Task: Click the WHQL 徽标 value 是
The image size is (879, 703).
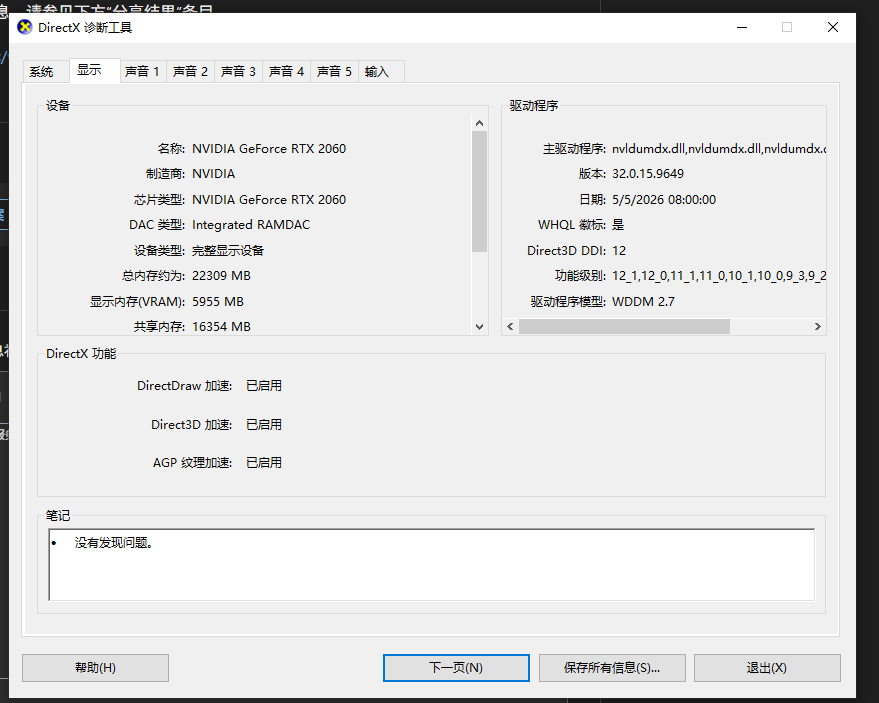Action: click(x=618, y=225)
